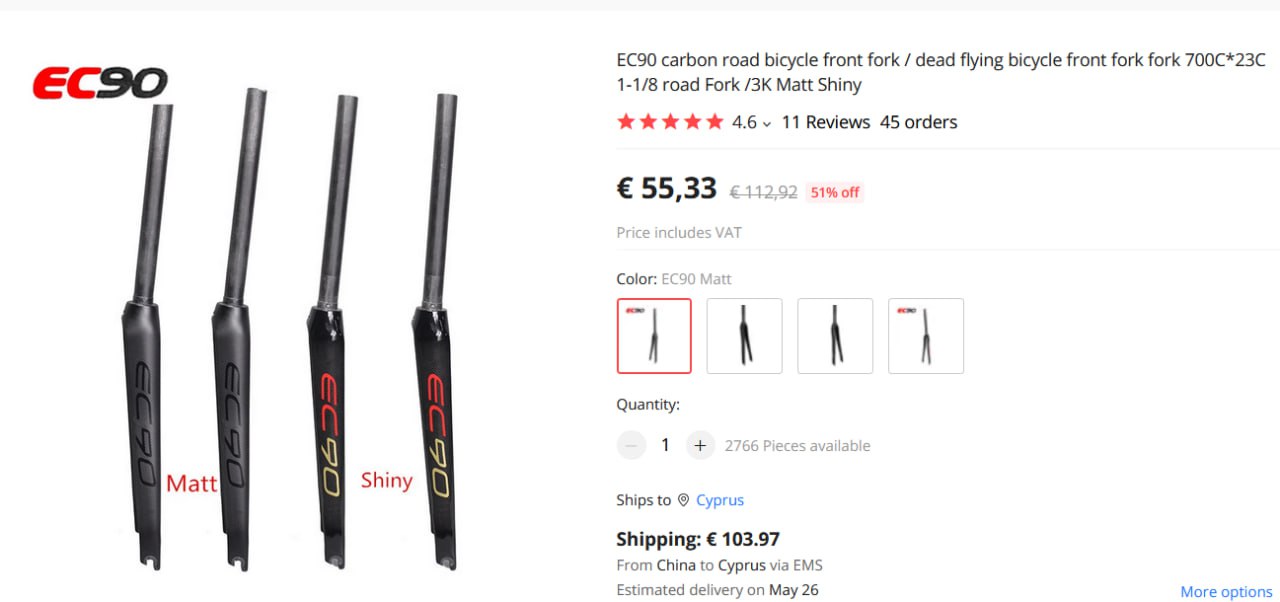The height and width of the screenshot is (602, 1280).
Task: Decrease quantity with the minus button
Action: [x=631, y=445]
